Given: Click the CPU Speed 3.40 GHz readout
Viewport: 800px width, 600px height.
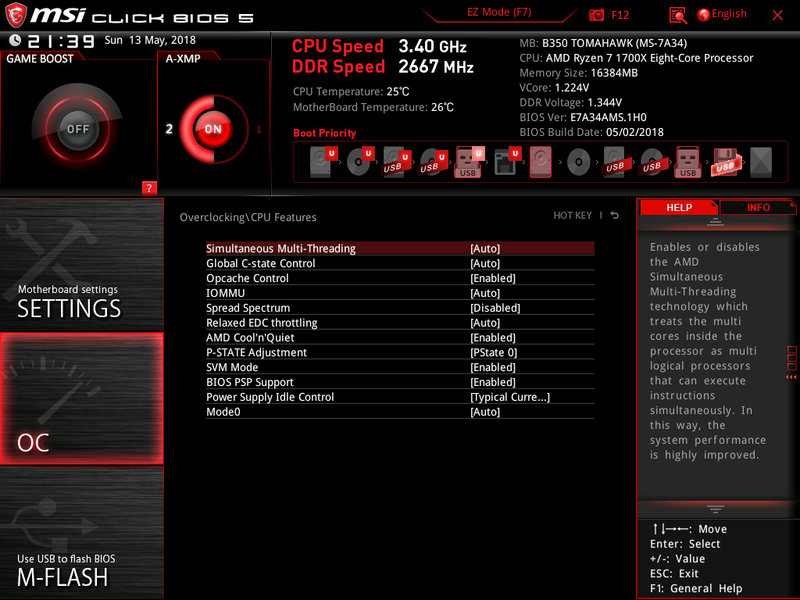Looking at the screenshot, I should [x=379, y=46].
